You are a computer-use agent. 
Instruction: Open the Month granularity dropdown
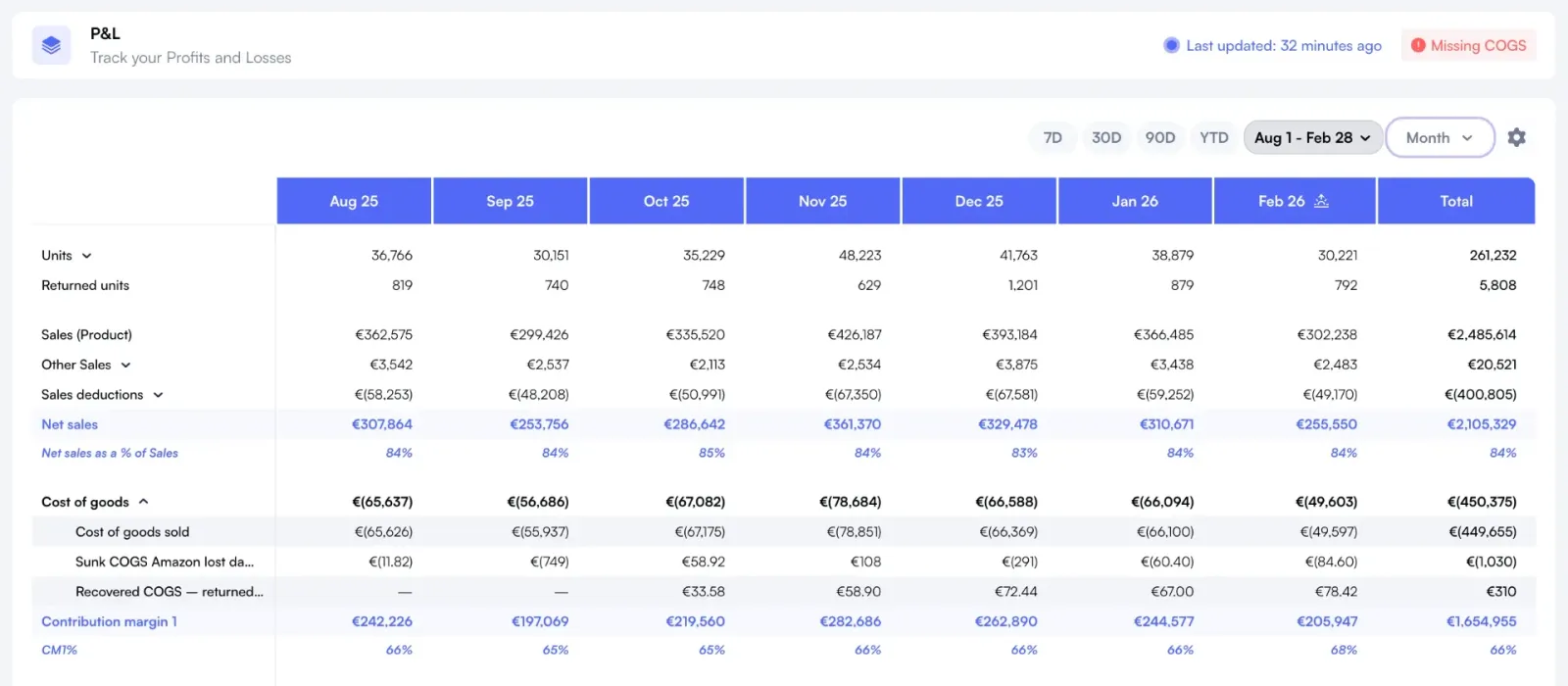[1440, 138]
